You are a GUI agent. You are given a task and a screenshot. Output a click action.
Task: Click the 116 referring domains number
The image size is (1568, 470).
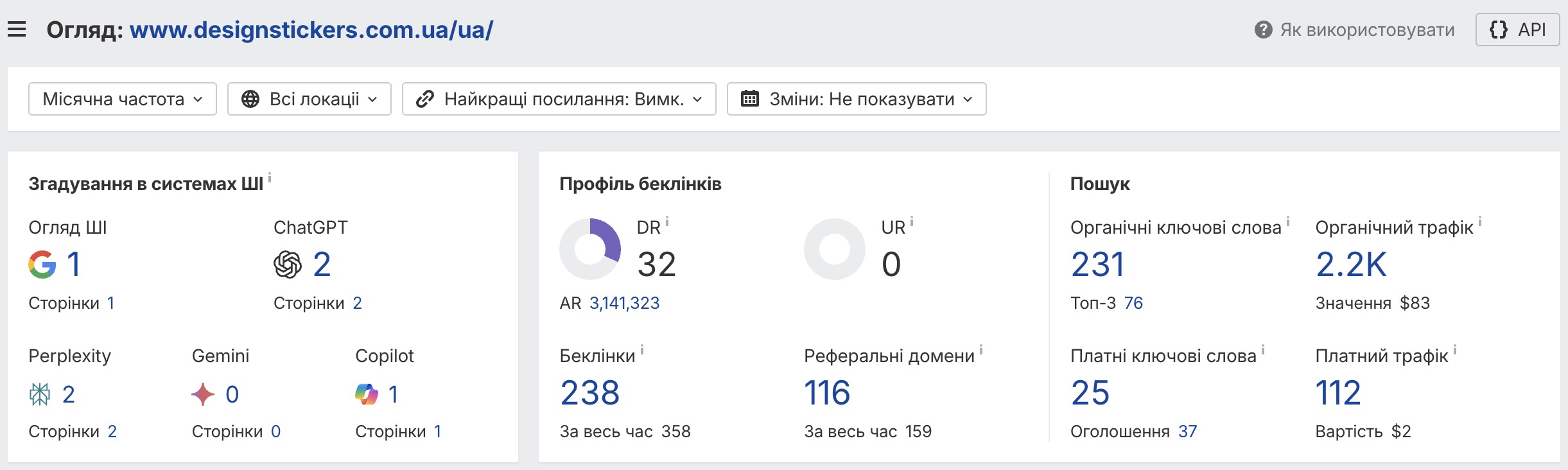point(827,393)
